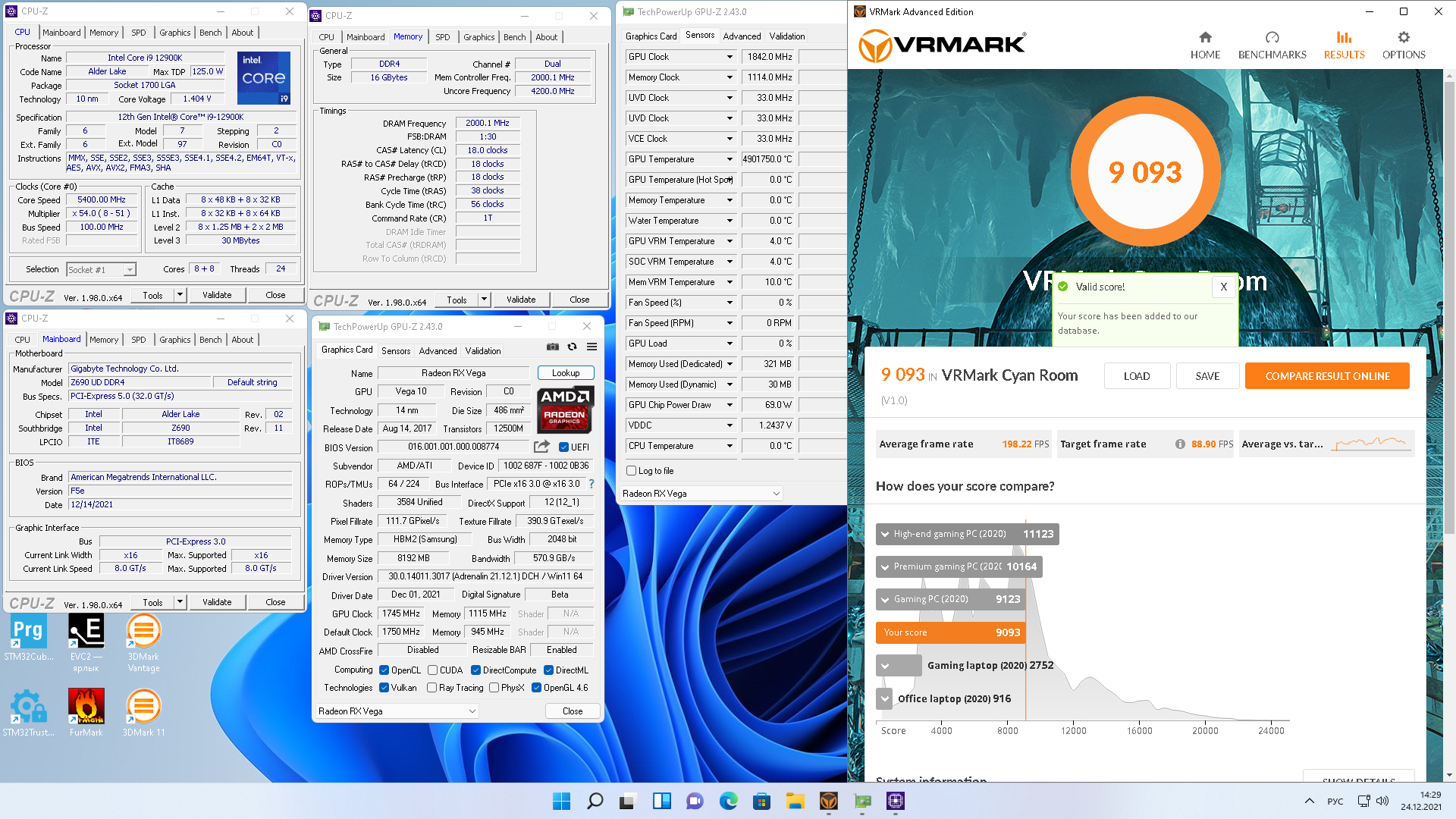Switch to Advanced tab in GPU-Z Sensors window
The width and height of the screenshot is (1456, 819).
pyautogui.click(x=742, y=36)
